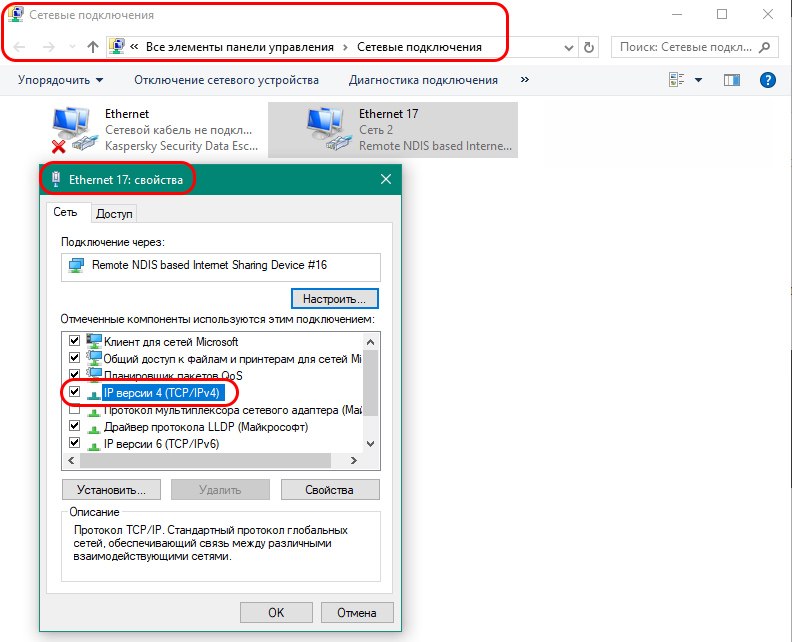Select IP версии 6 (TCP/IPv6) item
The image size is (792, 642).
pyautogui.click(x=162, y=444)
